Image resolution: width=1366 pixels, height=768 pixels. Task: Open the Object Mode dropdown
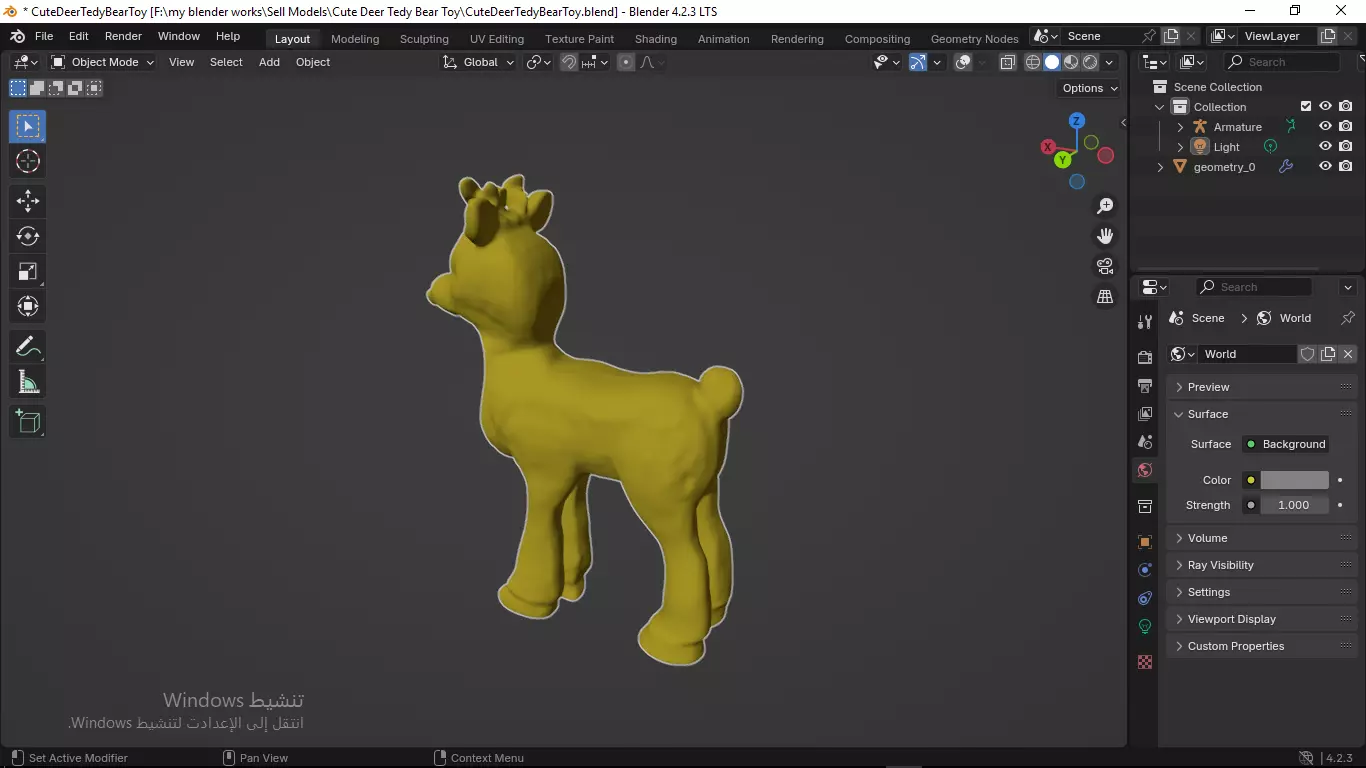click(x=103, y=62)
